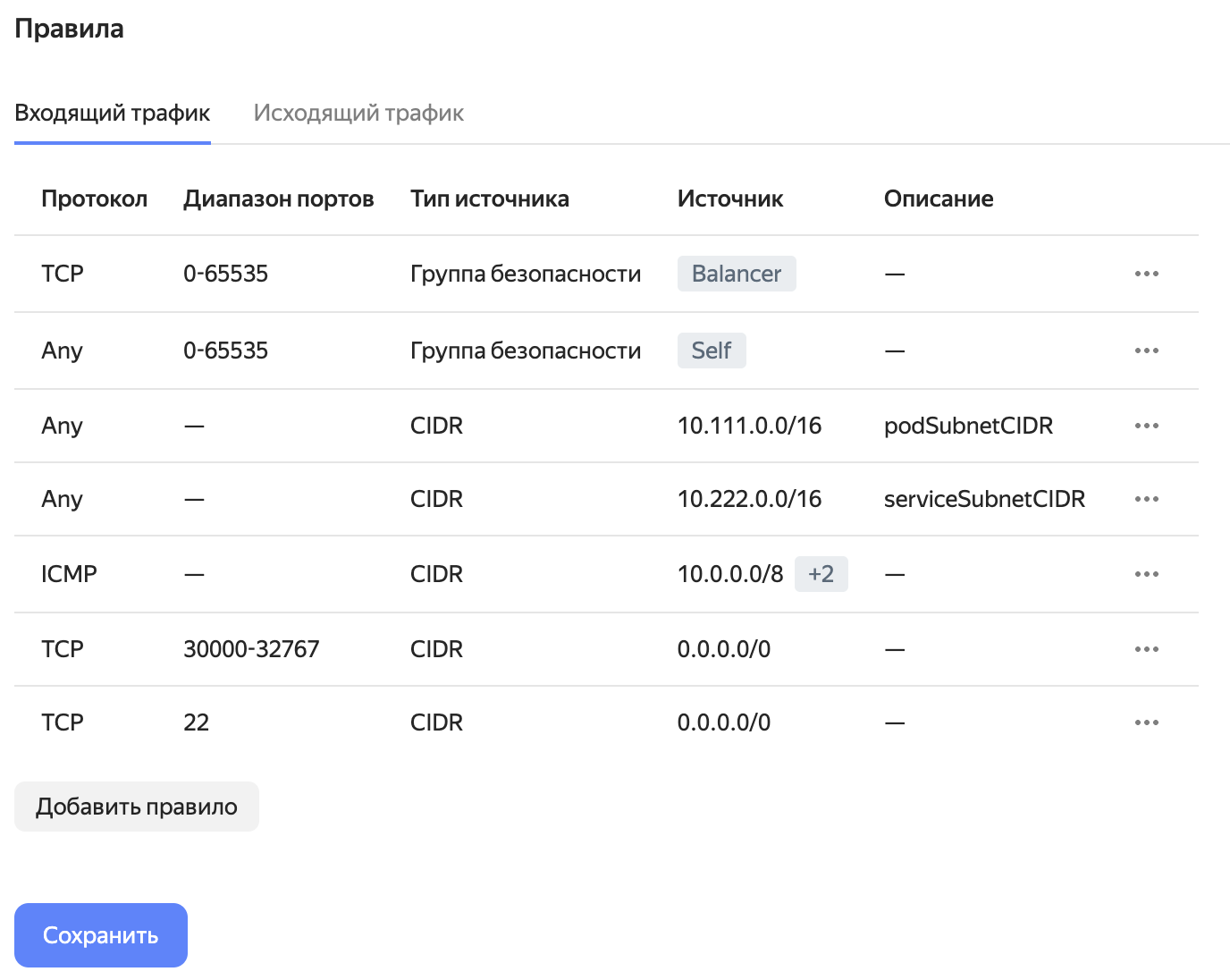Click the Диапазон портов column header
1230x980 pixels.
pos(279,199)
